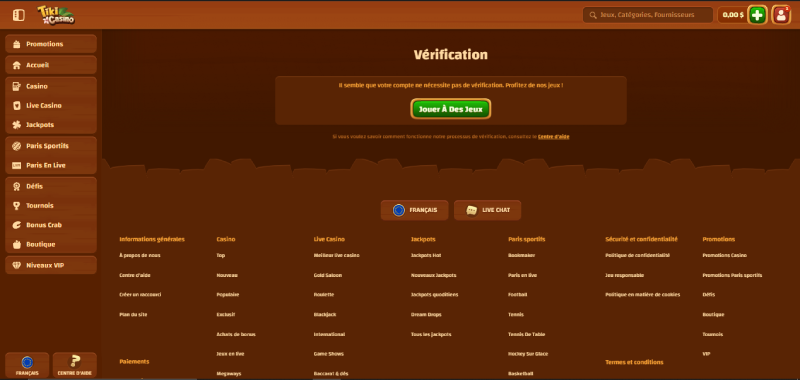The width and height of the screenshot is (800, 380).
Task: Click the Créer un raccourci link
Action: [x=140, y=295]
